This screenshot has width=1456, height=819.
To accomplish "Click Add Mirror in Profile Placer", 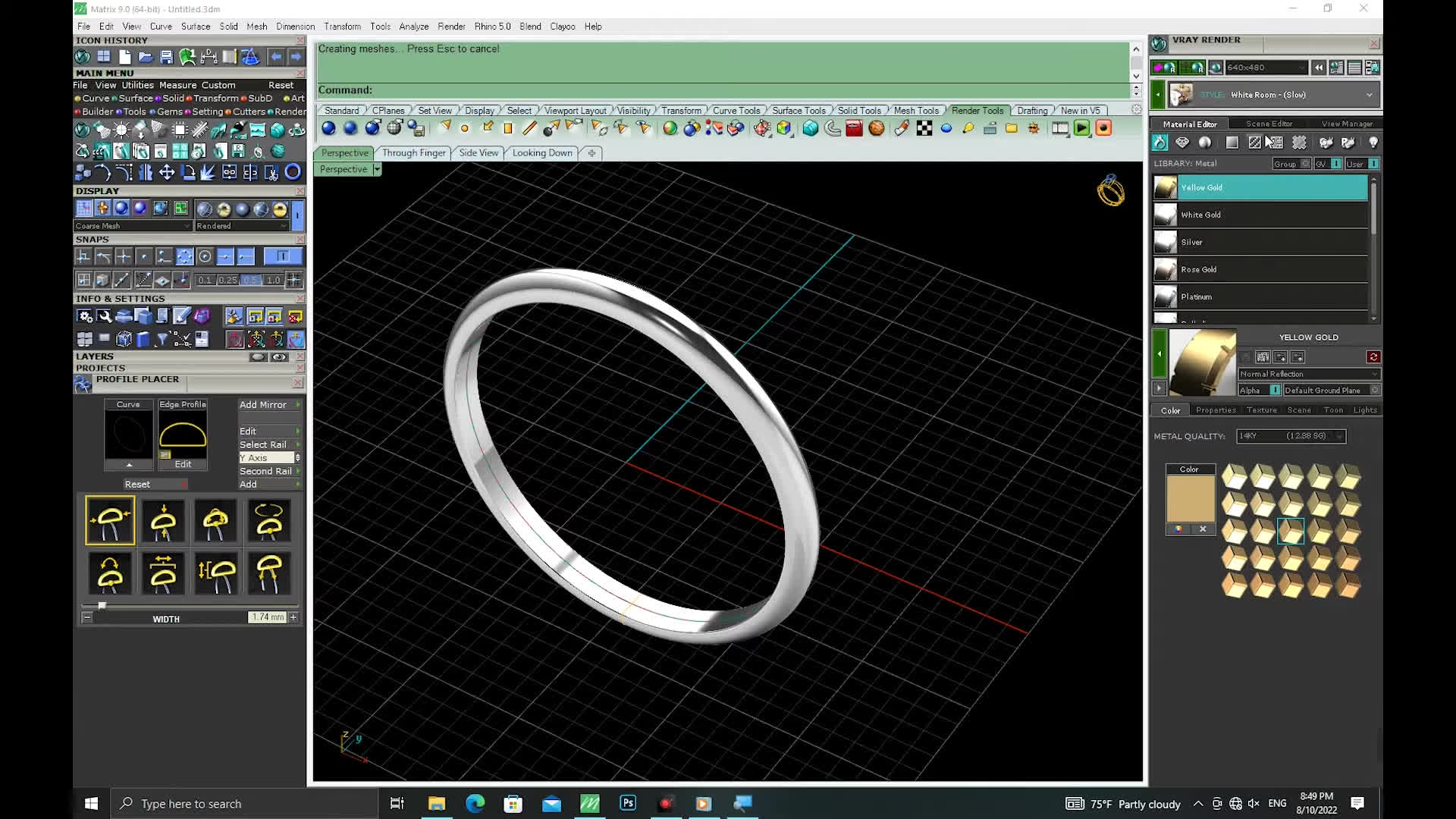I will [263, 405].
